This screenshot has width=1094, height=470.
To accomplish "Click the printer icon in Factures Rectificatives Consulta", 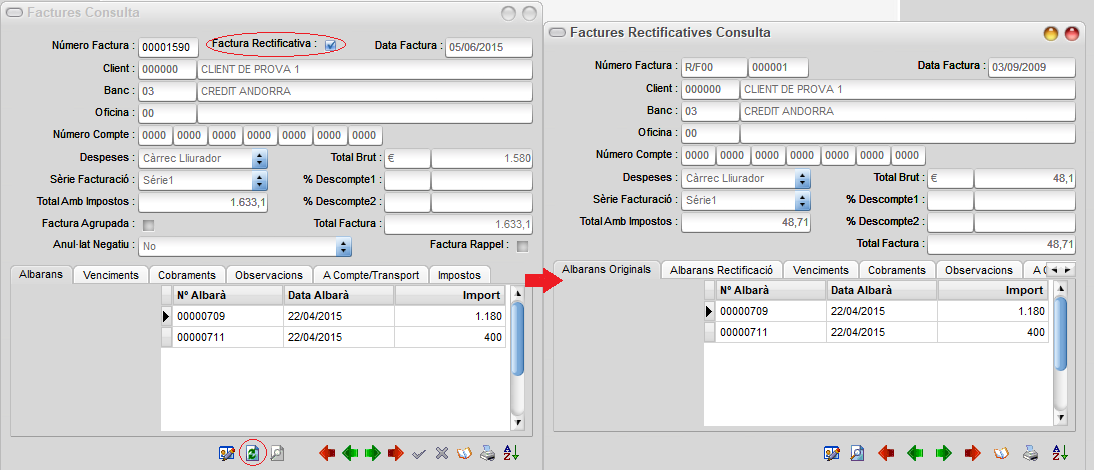I will [x=1031, y=453].
